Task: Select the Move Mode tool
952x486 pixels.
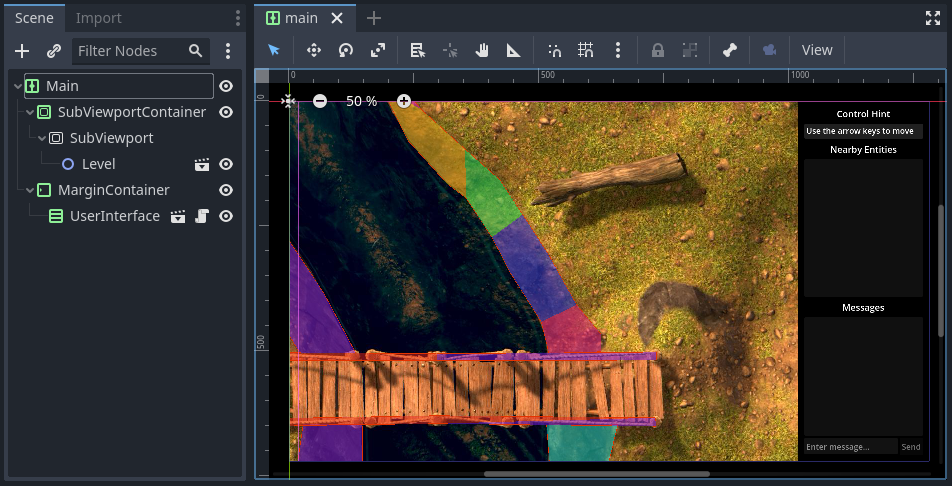Action: [x=313, y=50]
